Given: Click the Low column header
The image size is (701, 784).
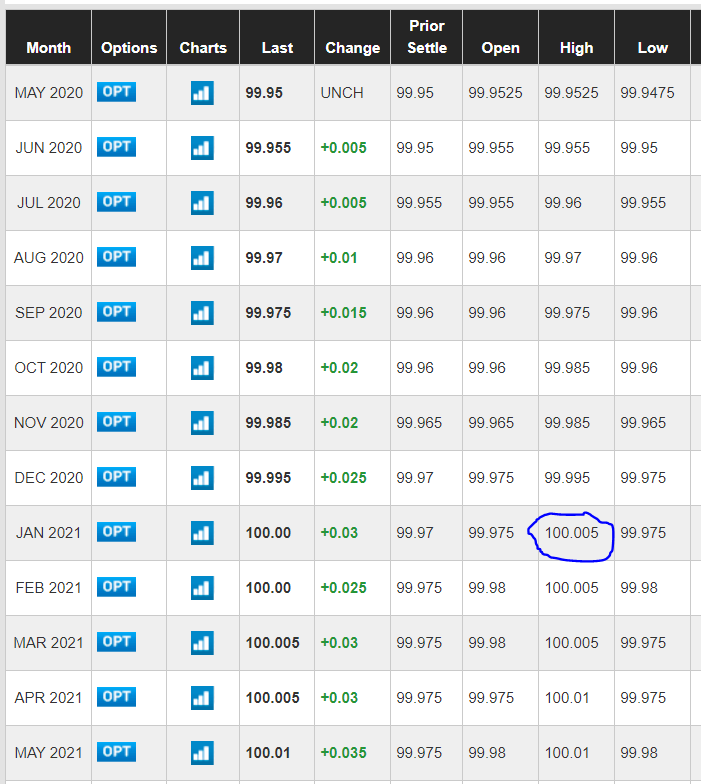Looking at the screenshot, I should pos(652,38).
